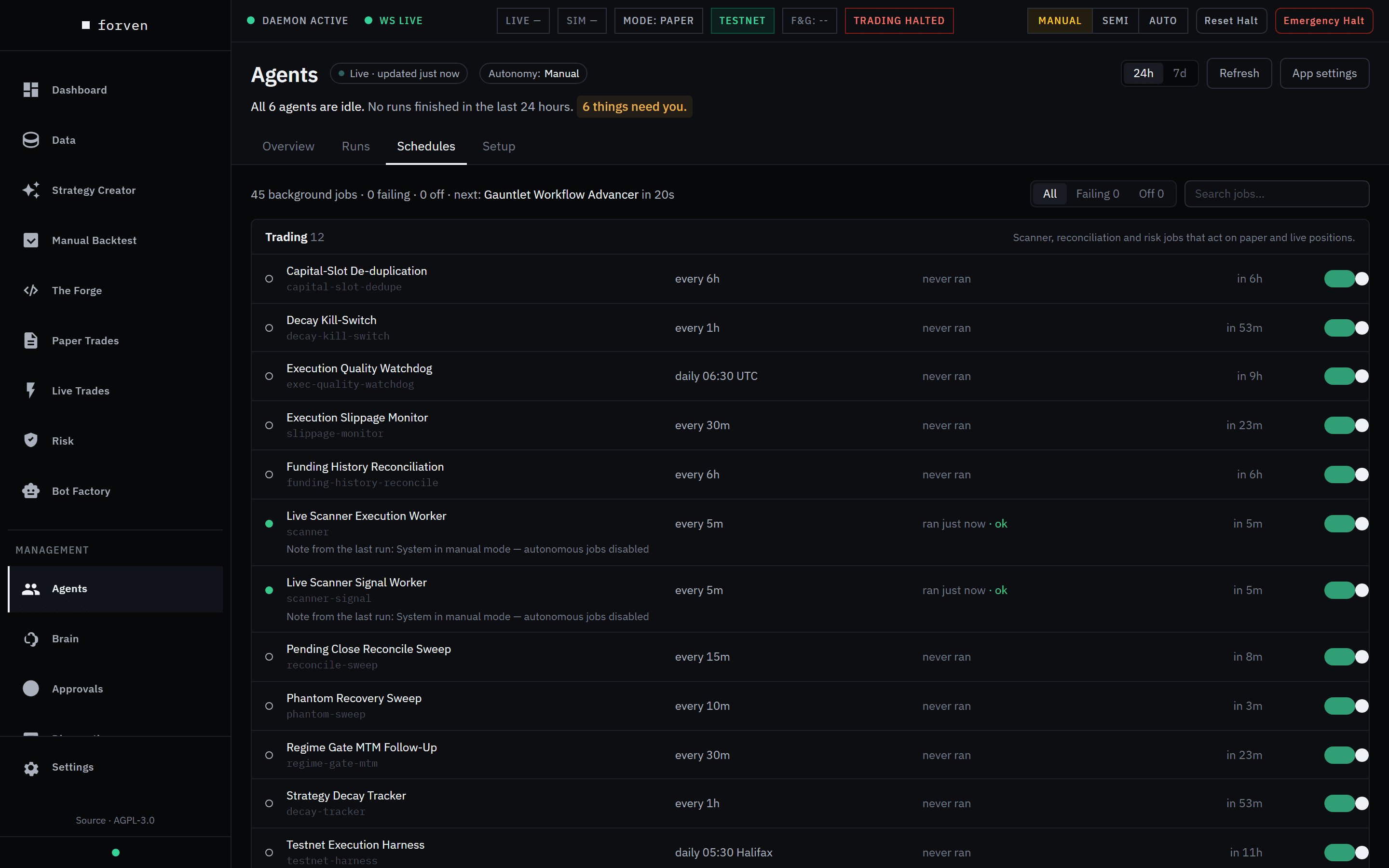Open Dashboard icon in sidebar
This screenshot has height=868, width=1389.
(x=31, y=90)
